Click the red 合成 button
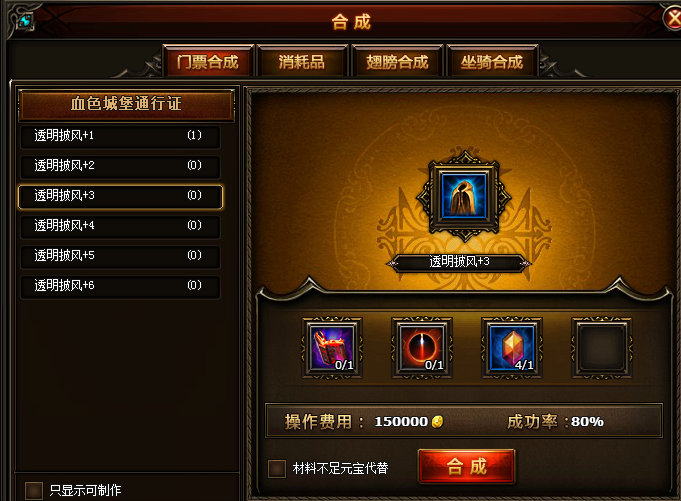This screenshot has height=501, width=681. point(466,466)
